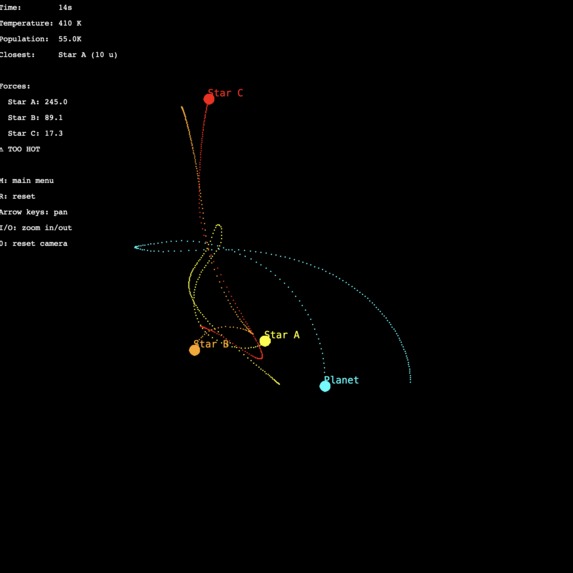Click the 'Arrow keys: pan' hint
The image size is (573, 573).
pos(34,212)
